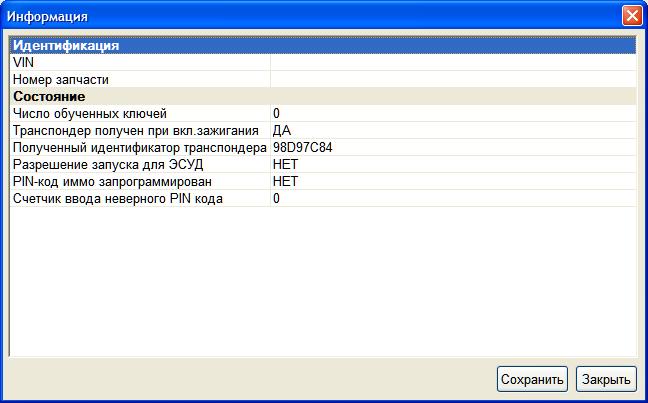Select PIN-код иммо запрограммирован row
The image size is (648, 403).
click(x=323, y=181)
